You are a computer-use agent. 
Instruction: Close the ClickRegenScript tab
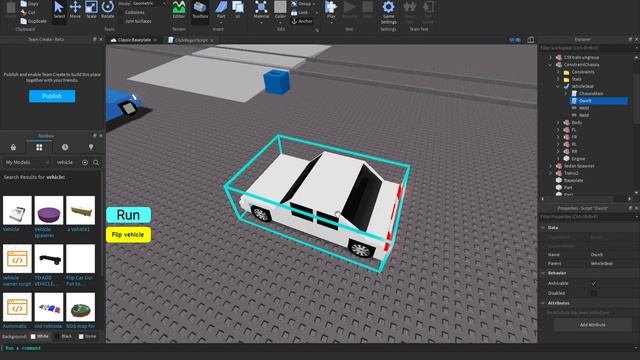coord(212,40)
